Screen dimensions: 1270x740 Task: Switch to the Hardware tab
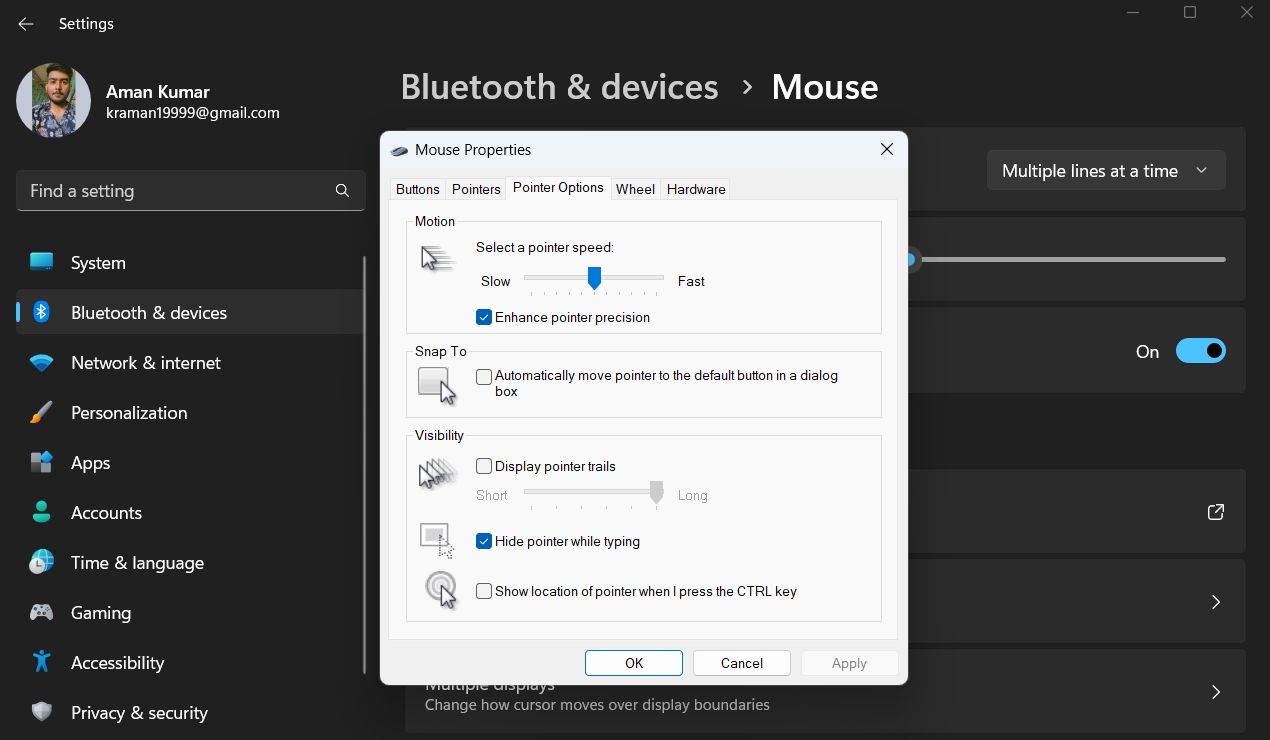(696, 189)
